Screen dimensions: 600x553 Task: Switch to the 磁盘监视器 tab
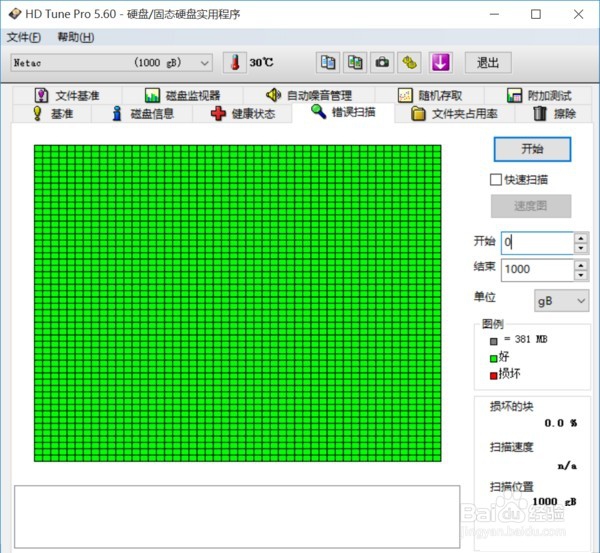pos(183,95)
